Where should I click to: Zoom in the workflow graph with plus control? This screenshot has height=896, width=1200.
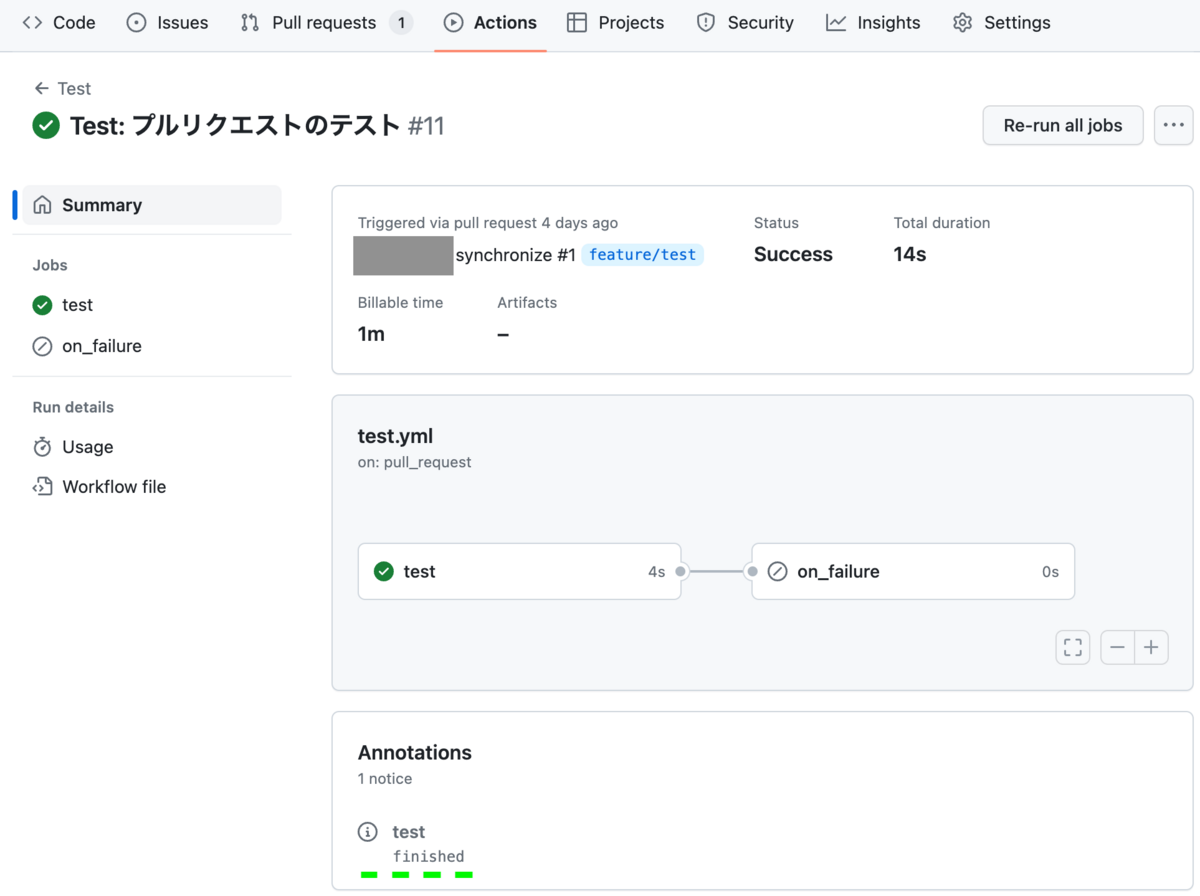point(1151,647)
